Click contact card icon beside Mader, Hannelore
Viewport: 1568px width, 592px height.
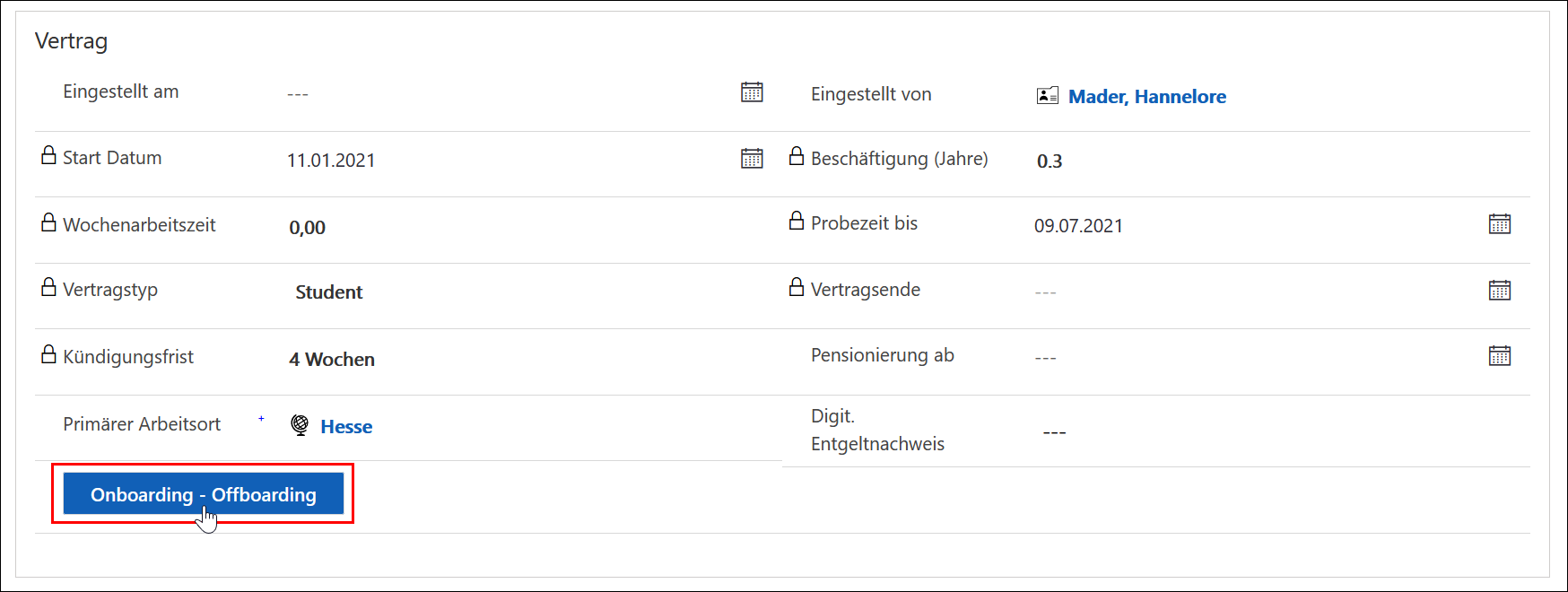pos(1048,96)
